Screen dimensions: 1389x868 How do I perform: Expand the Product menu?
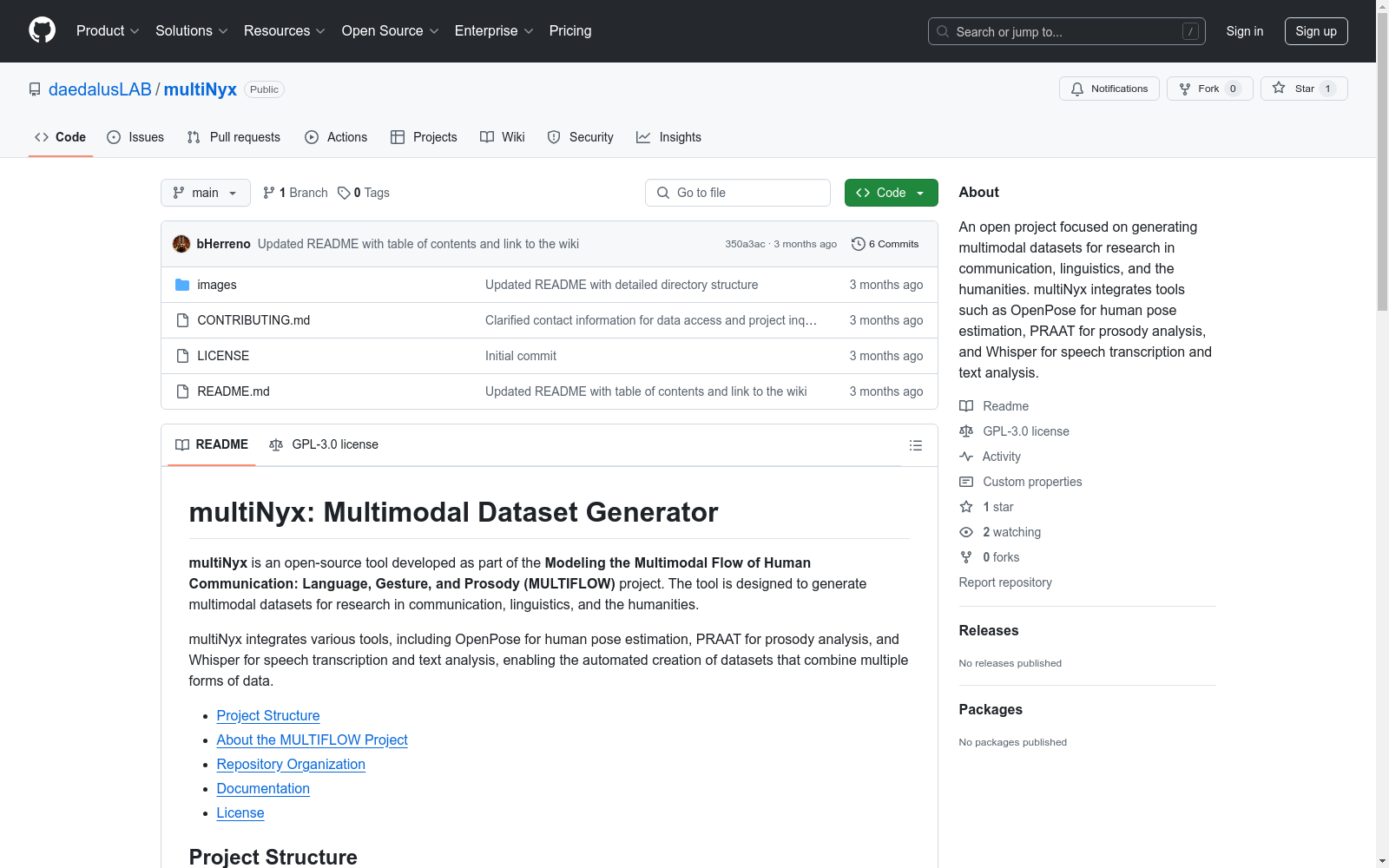(108, 30)
